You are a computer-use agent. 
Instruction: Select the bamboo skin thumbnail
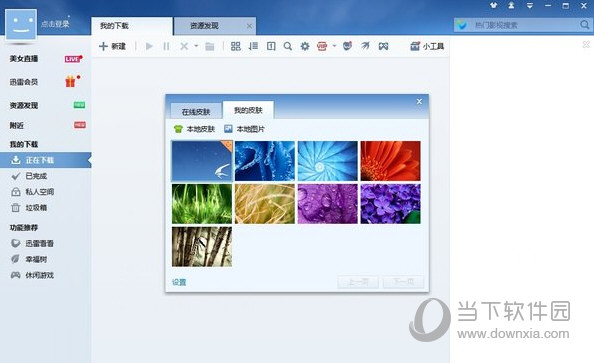coord(202,247)
